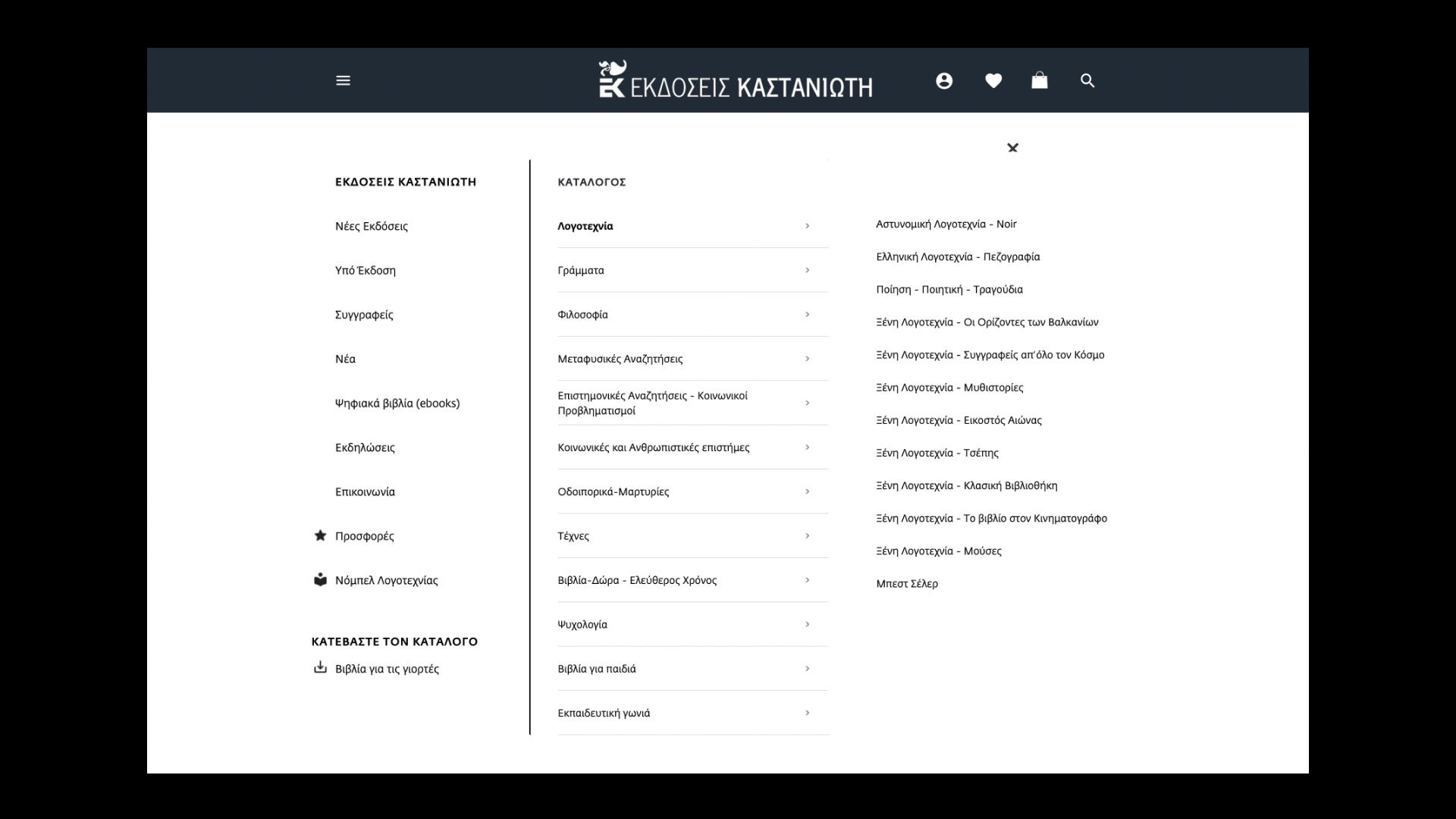This screenshot has height=819, width=1456.
Task: Expand the Φιλοσοφία chevron
Action: click(807, 314)
